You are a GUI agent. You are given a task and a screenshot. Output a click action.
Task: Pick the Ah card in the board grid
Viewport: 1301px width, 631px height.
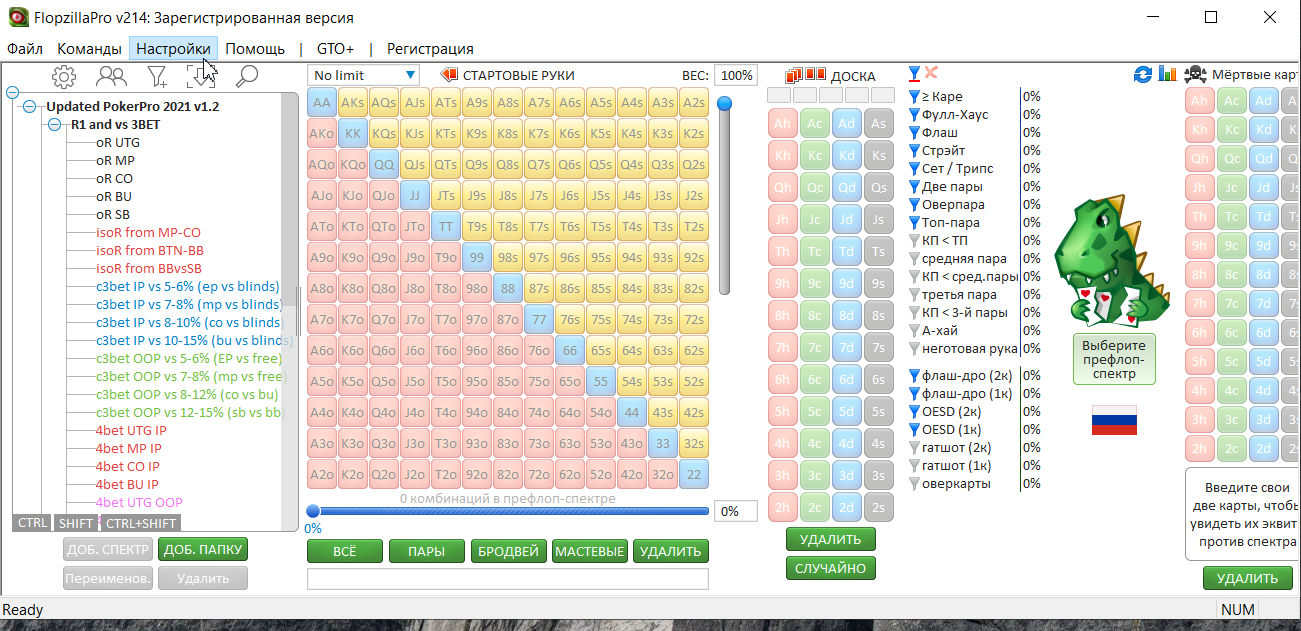click(783, 124)
